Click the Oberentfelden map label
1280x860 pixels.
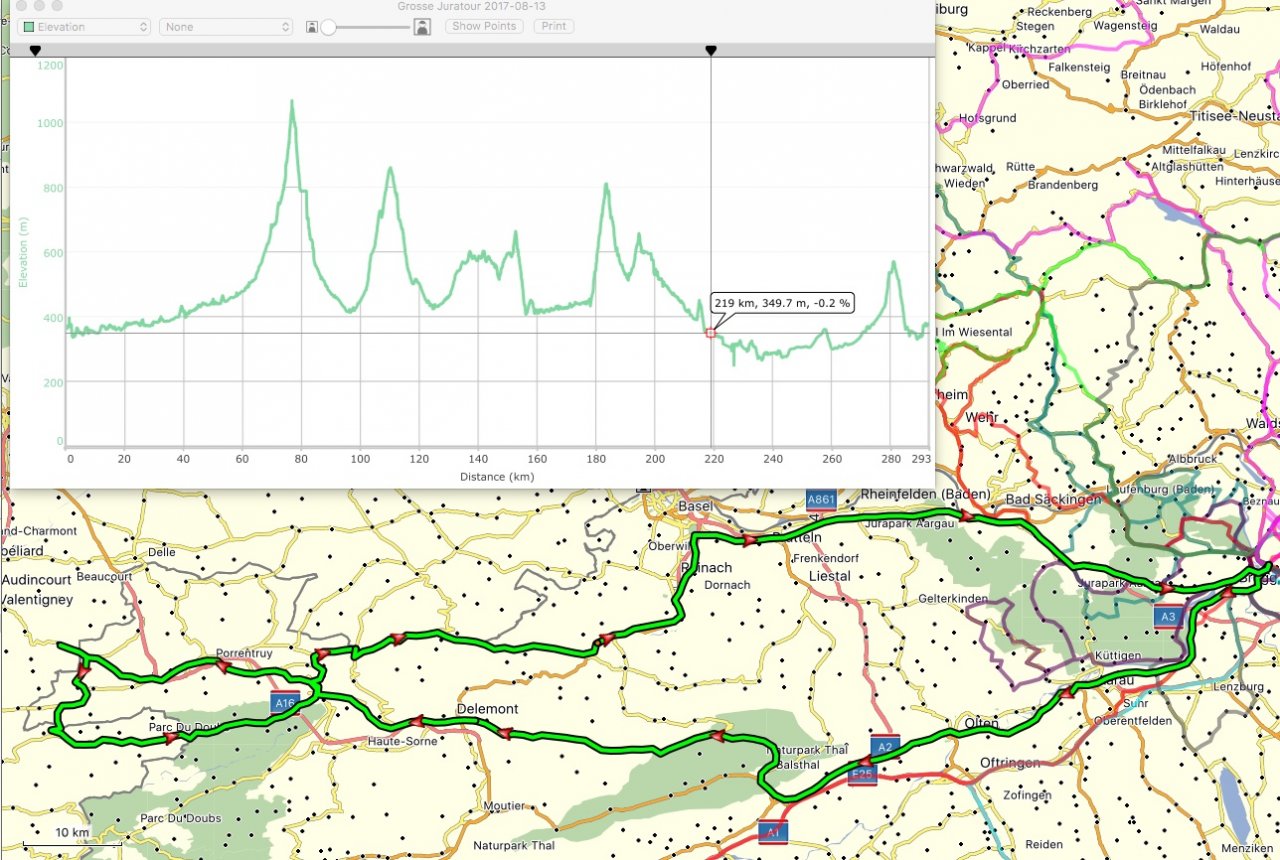[x=1132, y=720]
